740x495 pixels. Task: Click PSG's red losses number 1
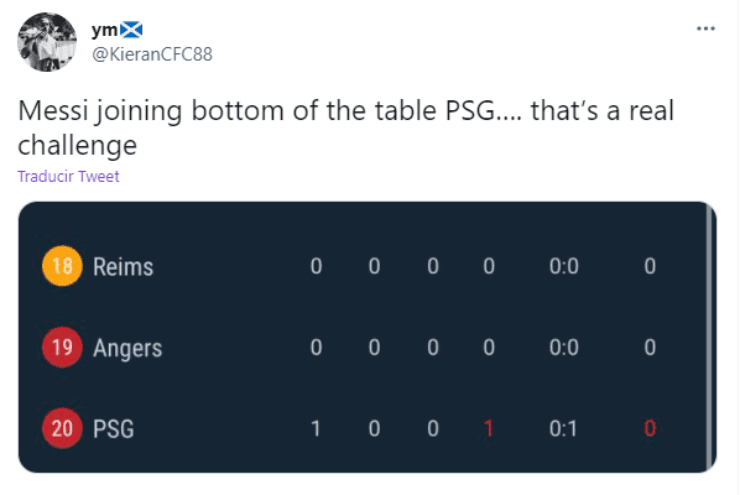click(489, 429)
